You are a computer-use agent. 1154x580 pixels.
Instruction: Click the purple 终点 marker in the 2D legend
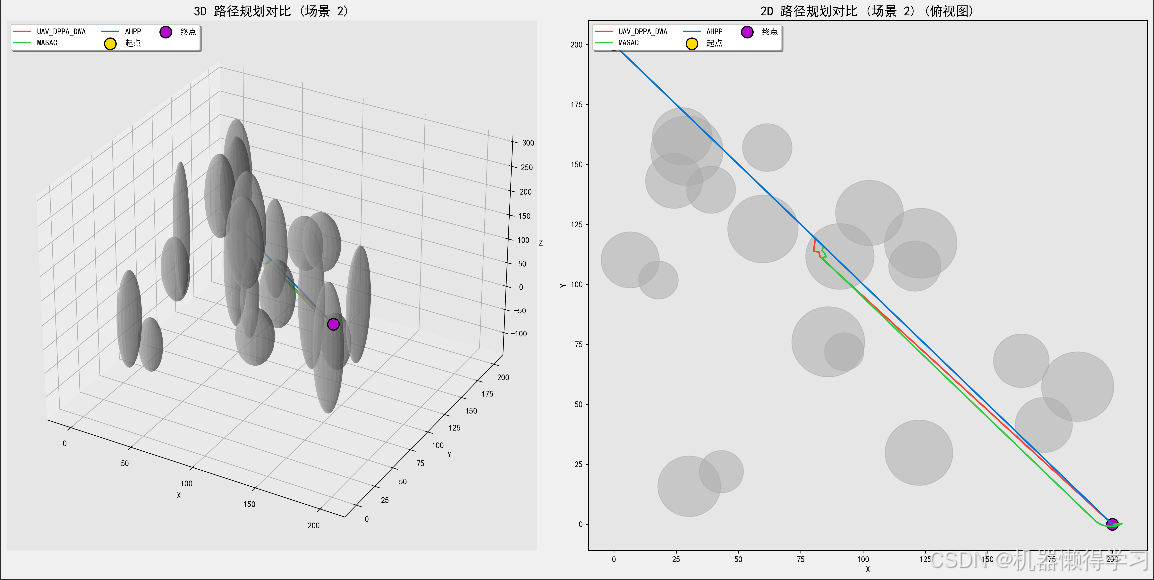tap(747, 32)
